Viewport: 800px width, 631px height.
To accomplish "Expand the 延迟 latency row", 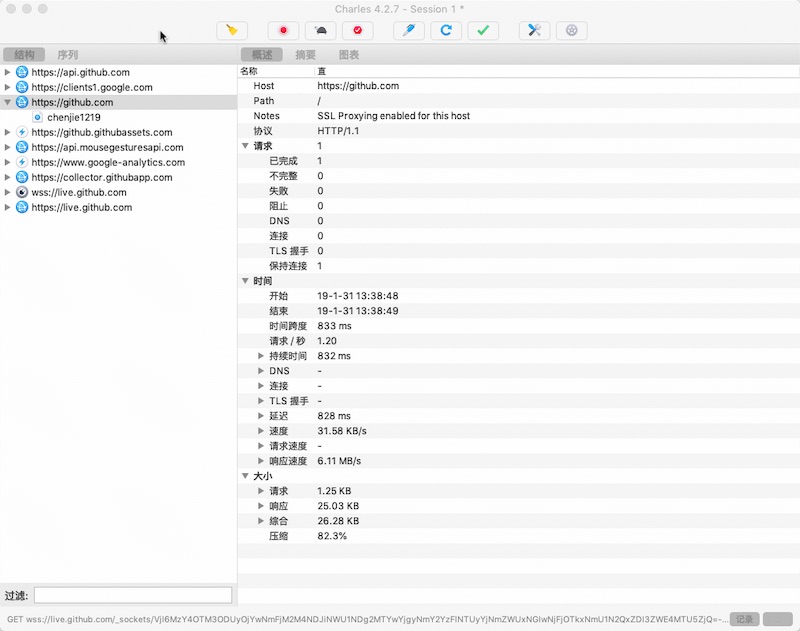I will 261,416.
